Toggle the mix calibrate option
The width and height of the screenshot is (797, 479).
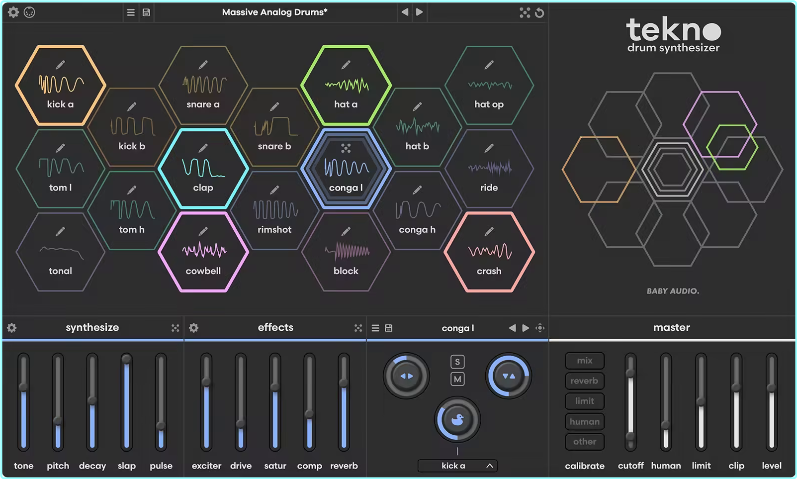point(585,361)
